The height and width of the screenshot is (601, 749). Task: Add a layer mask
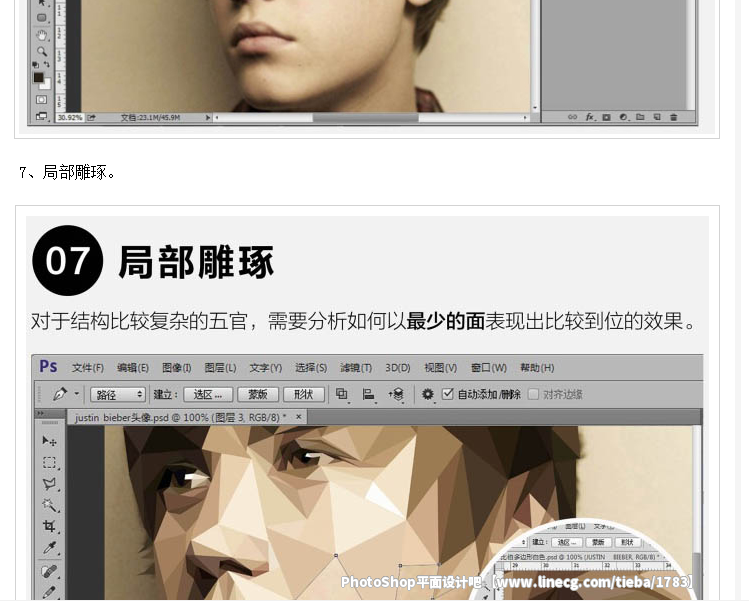coord(607,117)
